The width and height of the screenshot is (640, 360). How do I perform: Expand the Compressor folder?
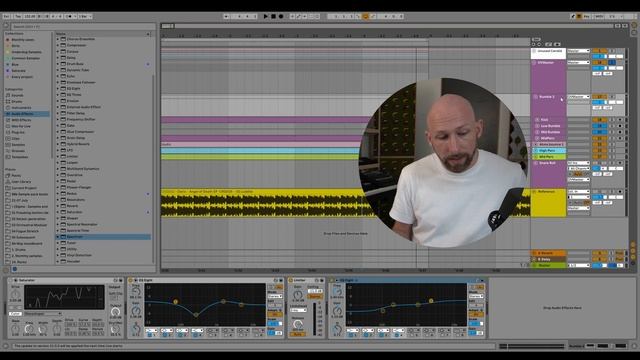58,45
